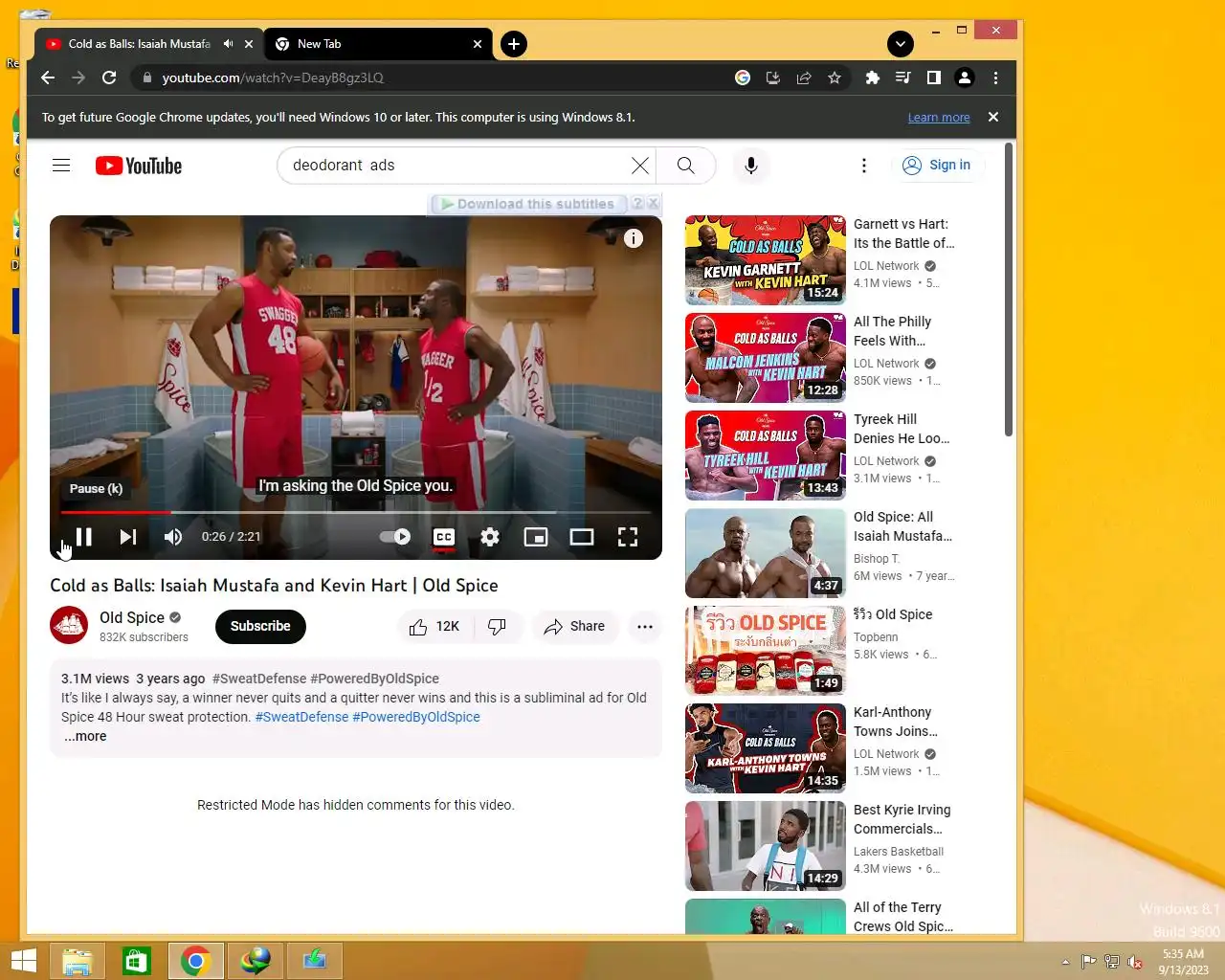Open Learn more about Chrome updates
This screenshot has width=1225, height=980.
click(939, 117)
